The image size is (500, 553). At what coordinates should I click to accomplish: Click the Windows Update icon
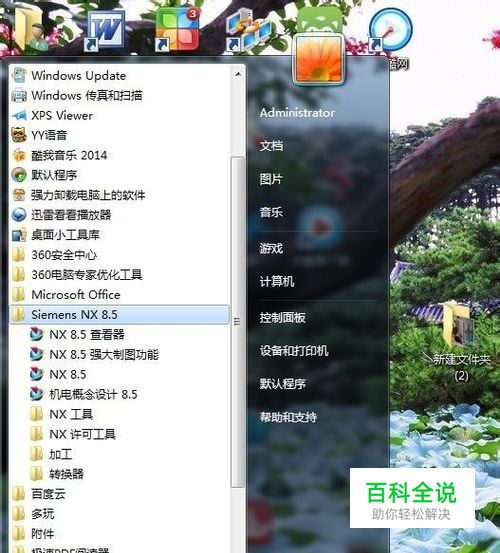pos(19,75)
